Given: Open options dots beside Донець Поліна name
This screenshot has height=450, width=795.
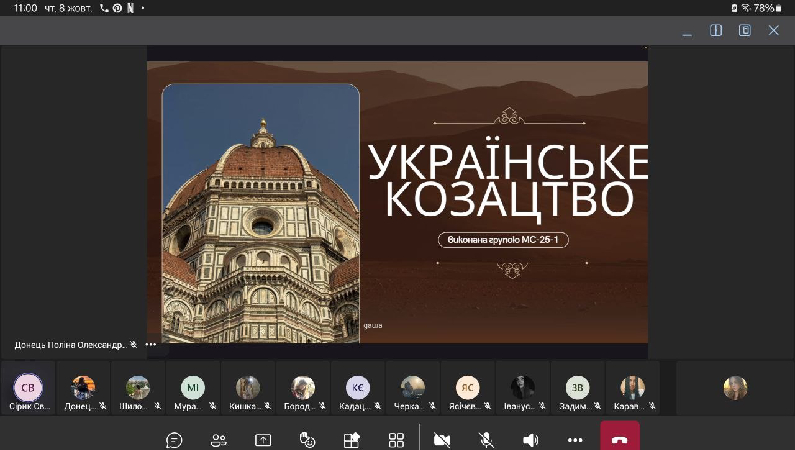Looking at the screenshot, I should click(151, 345).
